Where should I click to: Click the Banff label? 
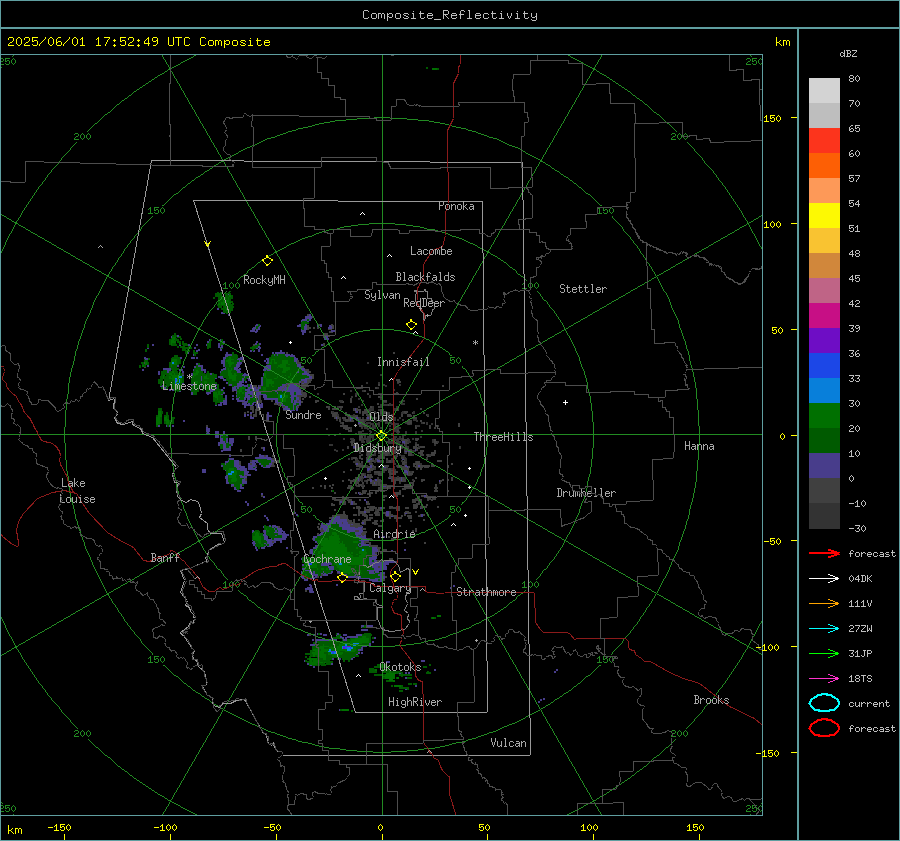[165, 557]
